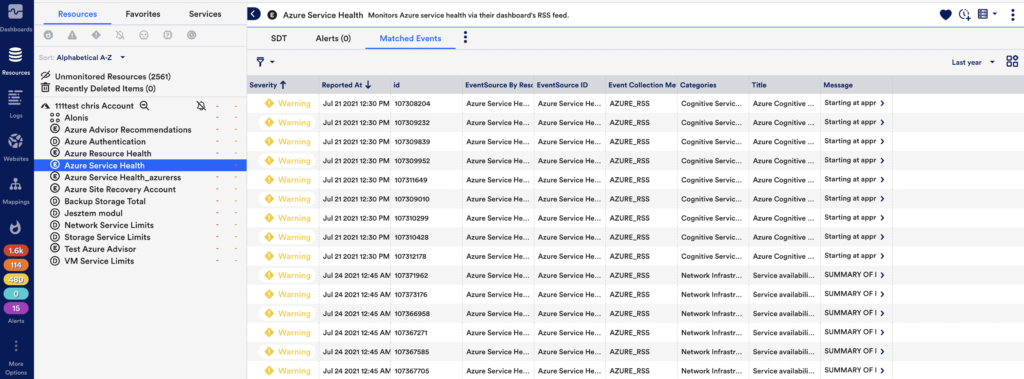Switch to the Services tab

click(x=205, y=14)
